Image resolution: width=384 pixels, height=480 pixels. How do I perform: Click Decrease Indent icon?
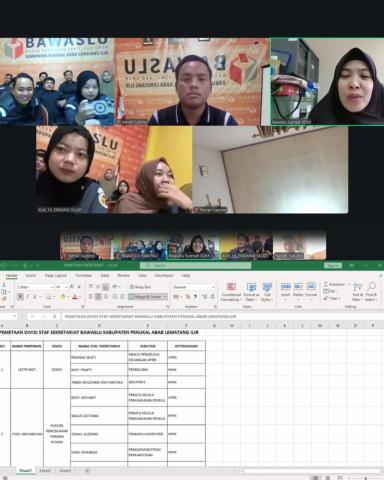point(115,297)
